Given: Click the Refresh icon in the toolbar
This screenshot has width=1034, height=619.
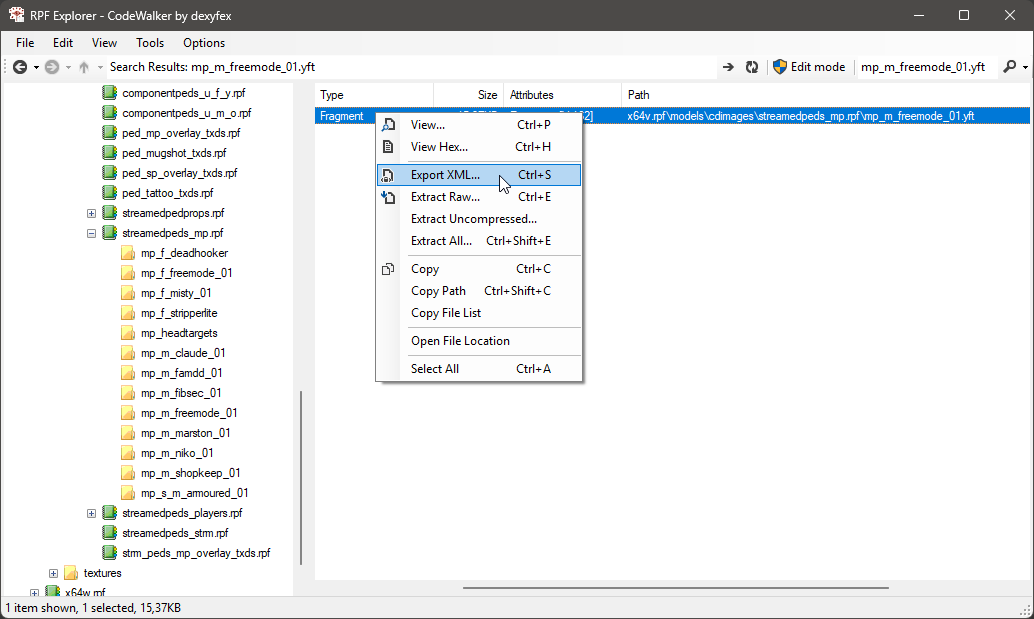Looking at the screenshot, I should click(x=752, y=67).
